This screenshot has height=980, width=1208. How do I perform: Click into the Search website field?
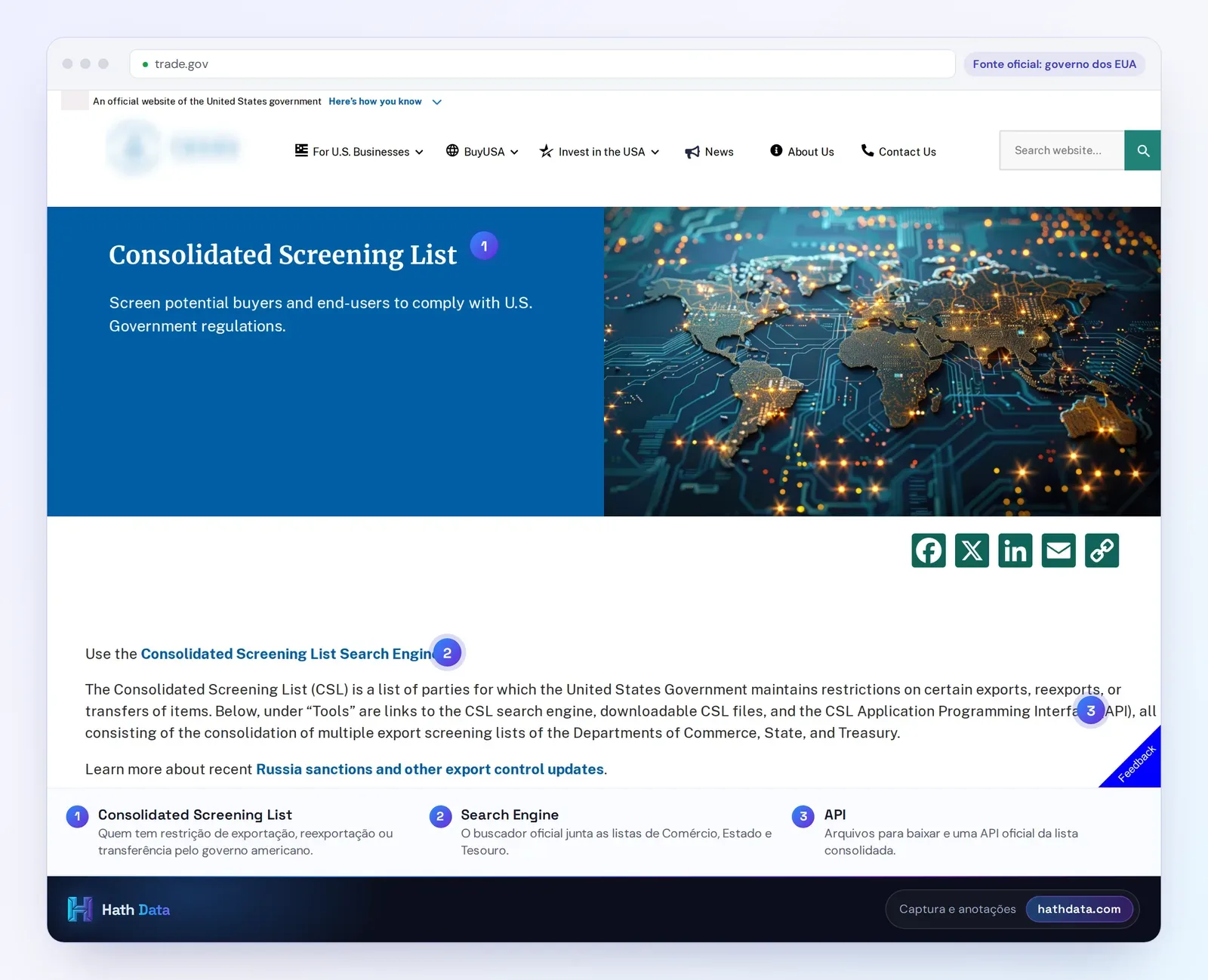[1062, 150]
